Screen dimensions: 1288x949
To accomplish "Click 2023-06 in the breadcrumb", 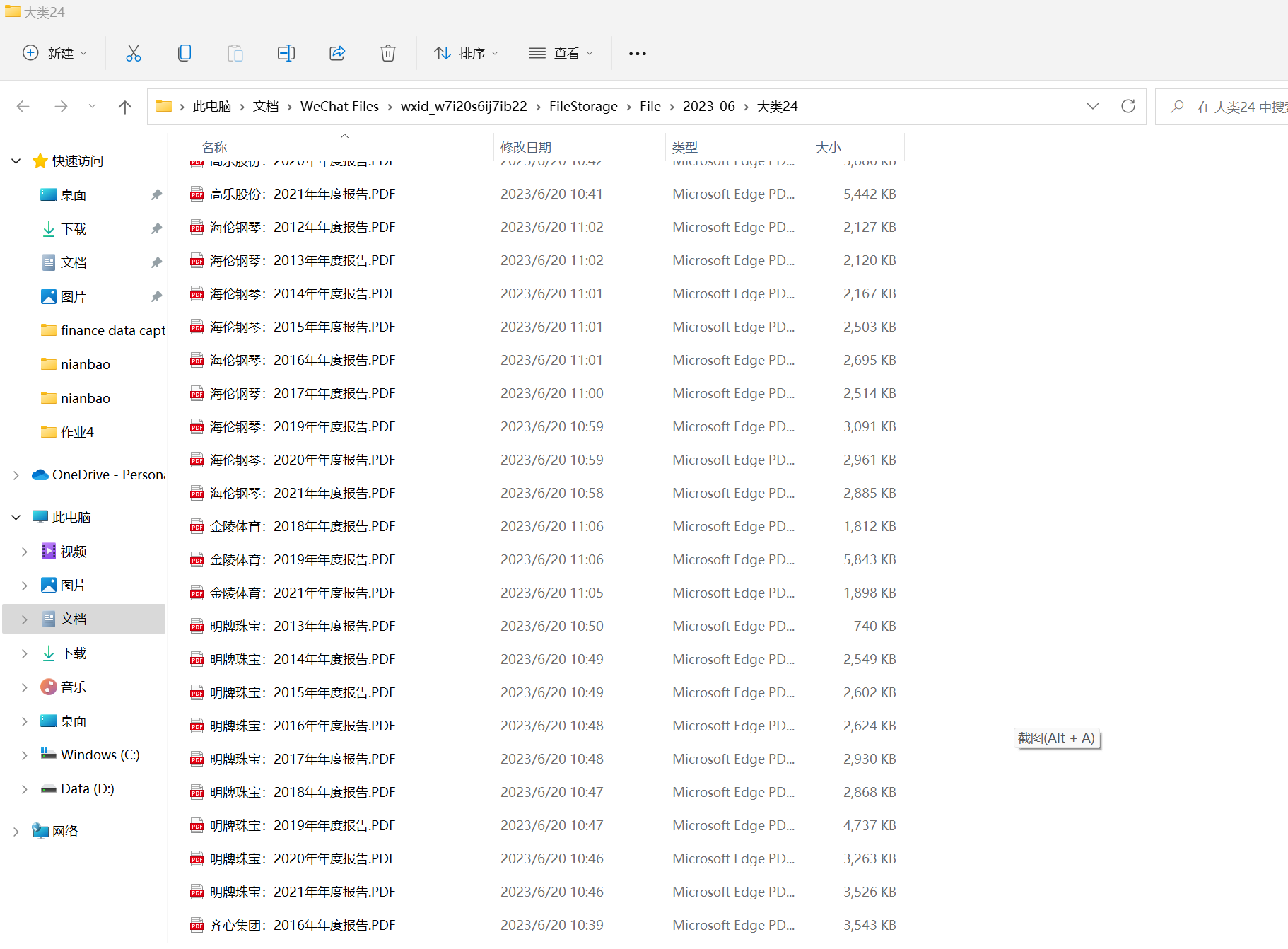I will 709,106.
